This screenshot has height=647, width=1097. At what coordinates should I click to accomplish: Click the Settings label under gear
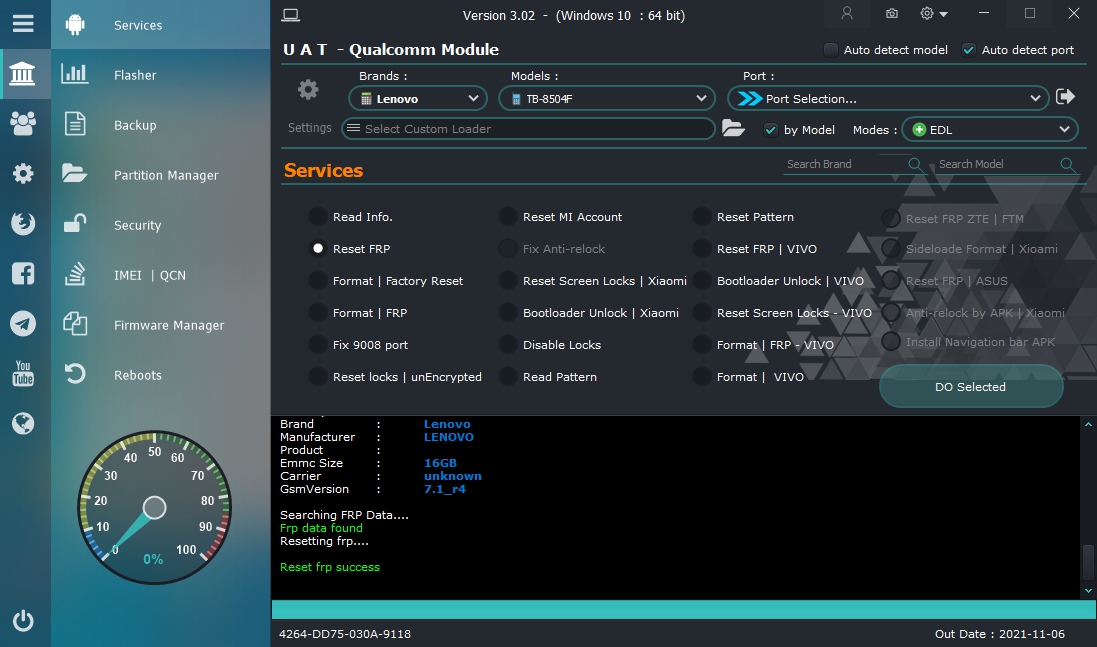(309, 128)
